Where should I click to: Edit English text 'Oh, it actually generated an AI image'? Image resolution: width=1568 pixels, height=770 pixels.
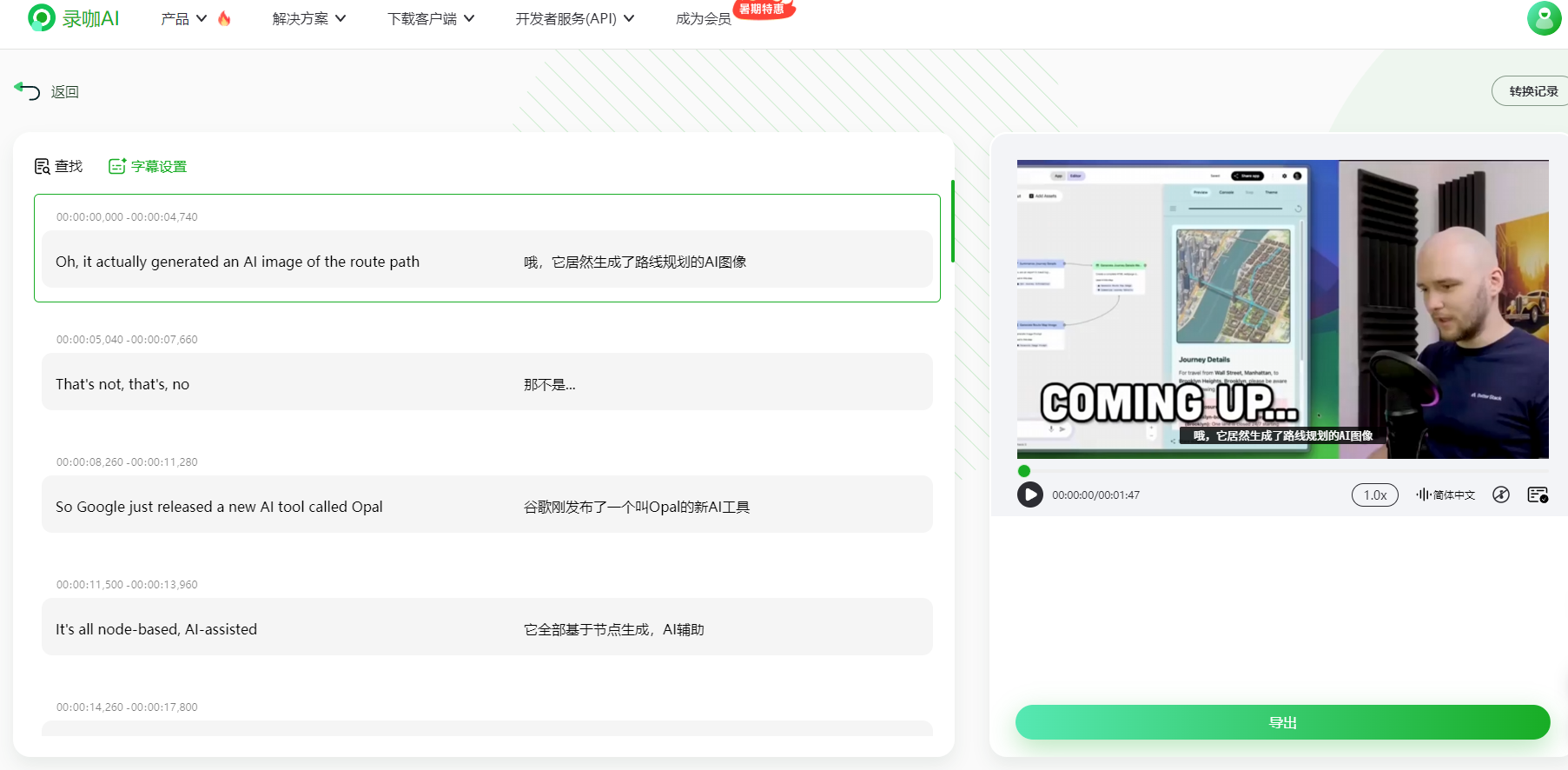click(x=237, y=262)
